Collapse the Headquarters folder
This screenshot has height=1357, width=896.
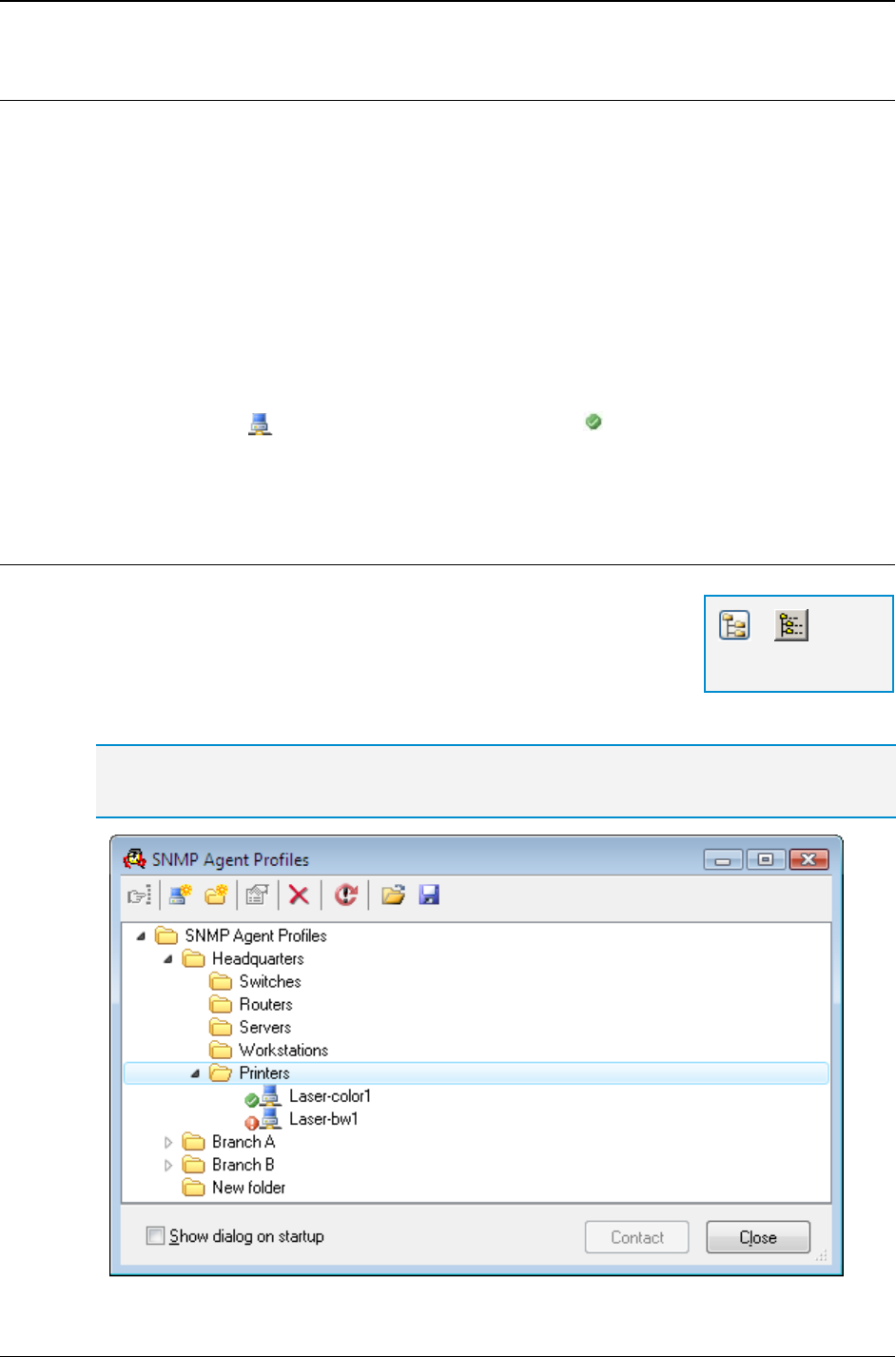(168, 959)
